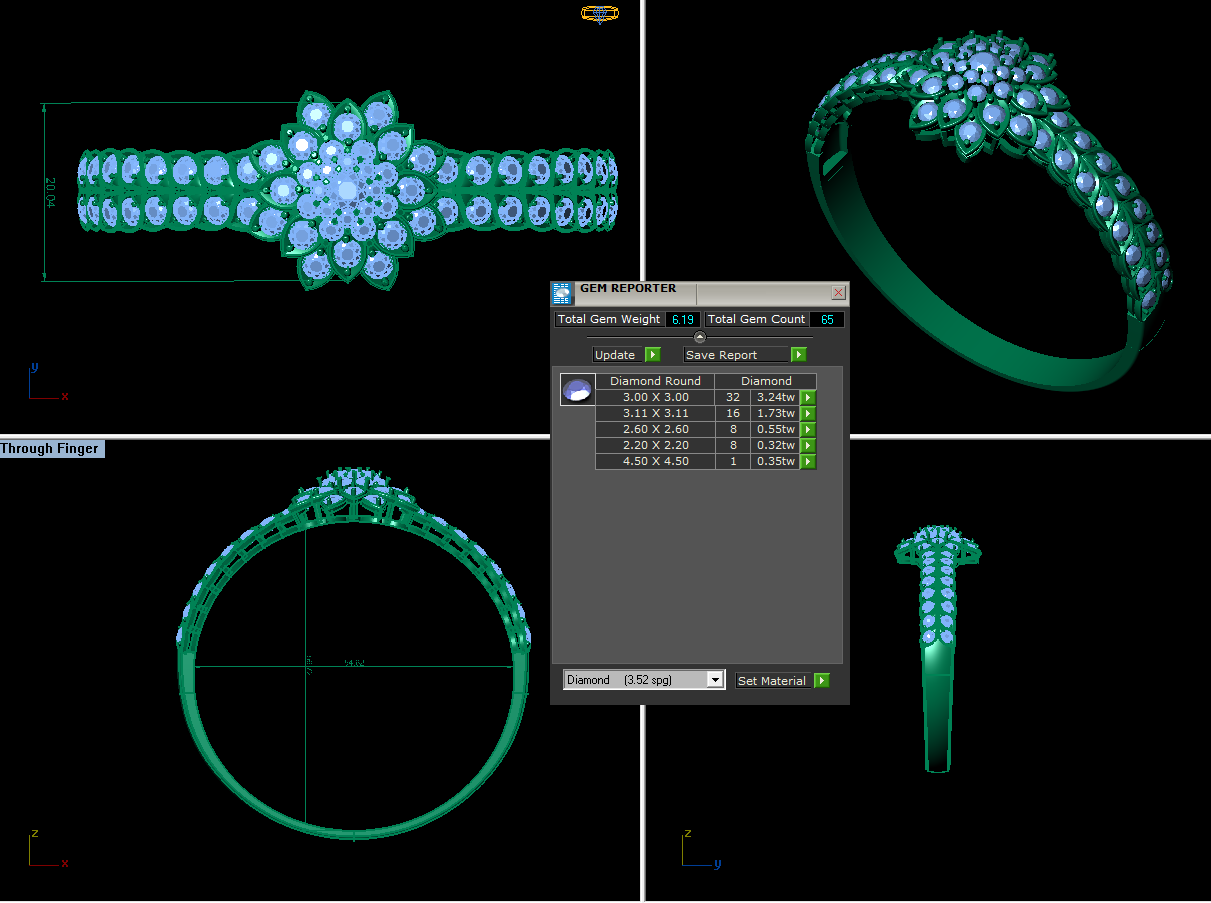Click the Total Gem Count value 65
The image size is (1211, 903).
click(x=827, y=319)
